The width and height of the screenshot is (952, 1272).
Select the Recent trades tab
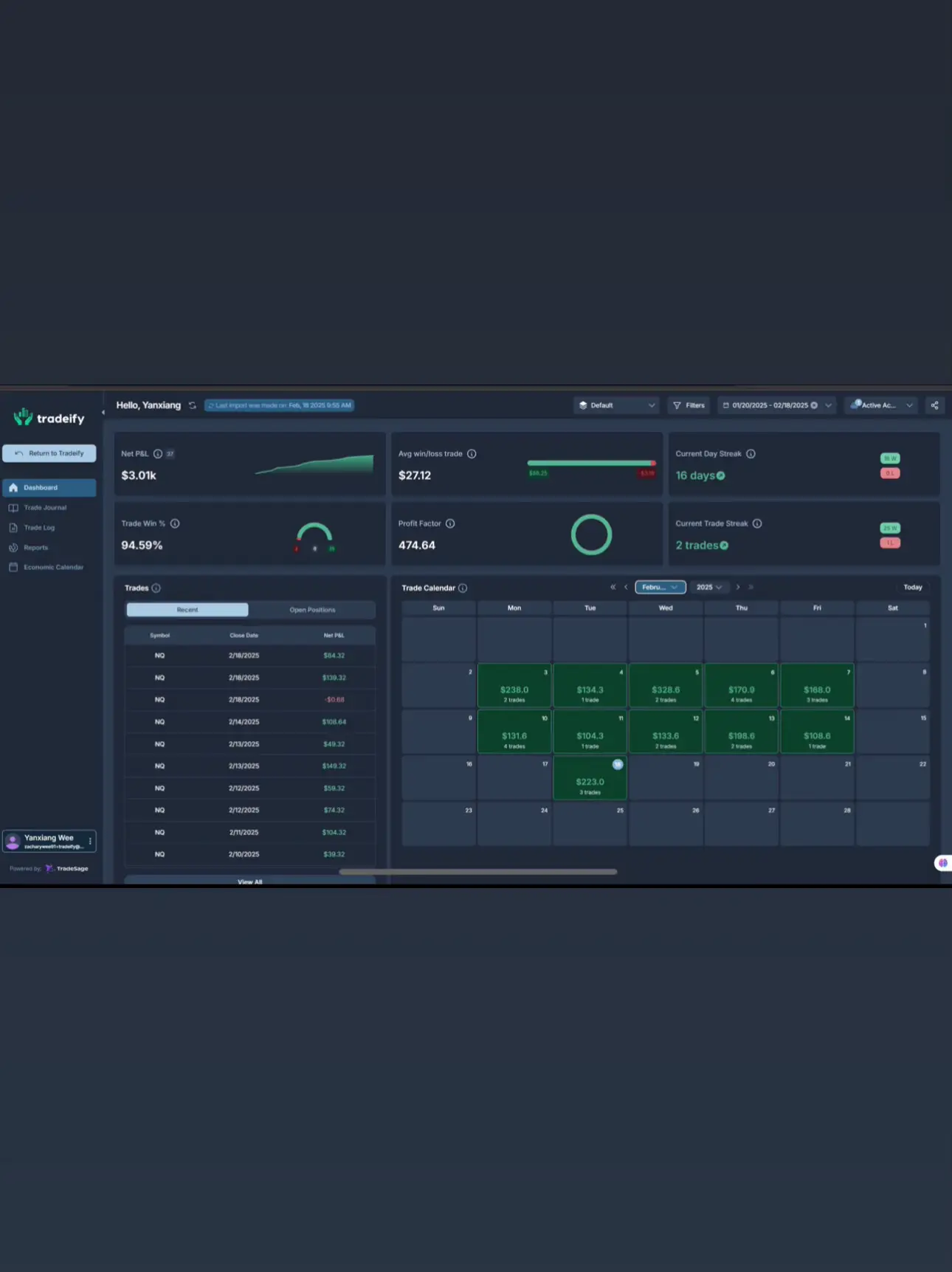coord(187,610)
